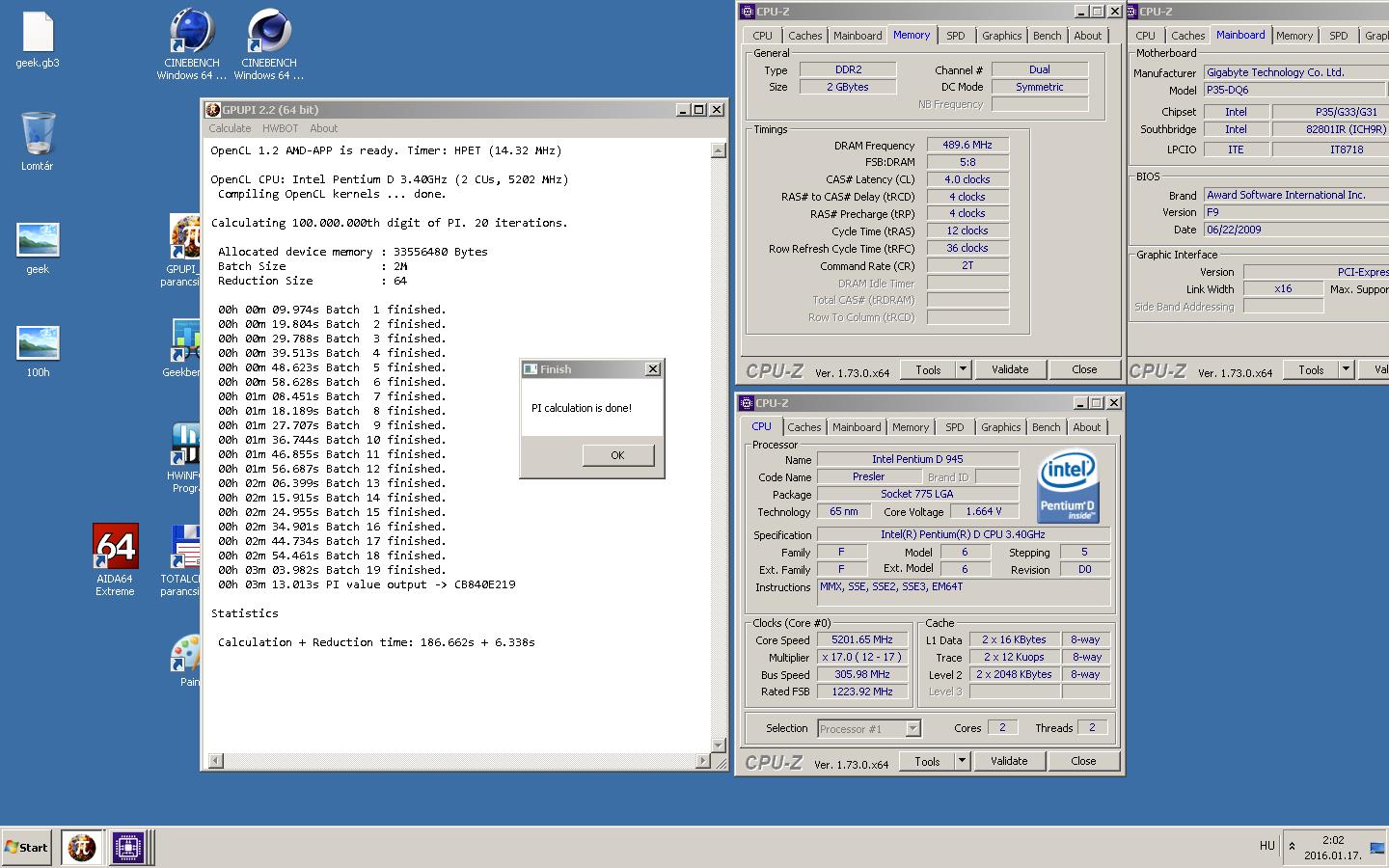1389x868 pixels.
Task: Show hidden tray icons arrow
Action: coord(1292,847)
